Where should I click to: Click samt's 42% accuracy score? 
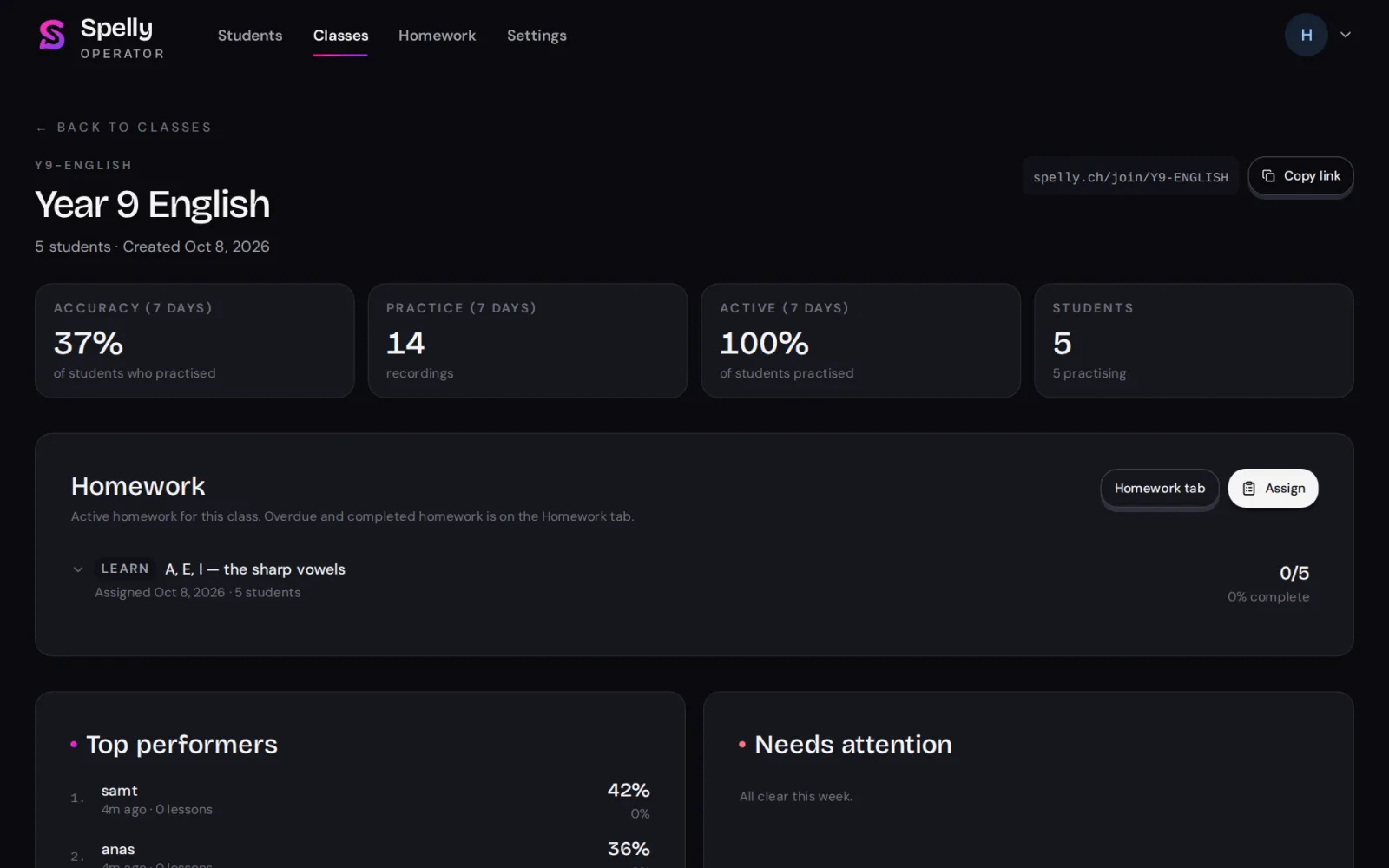pos(629,791)
